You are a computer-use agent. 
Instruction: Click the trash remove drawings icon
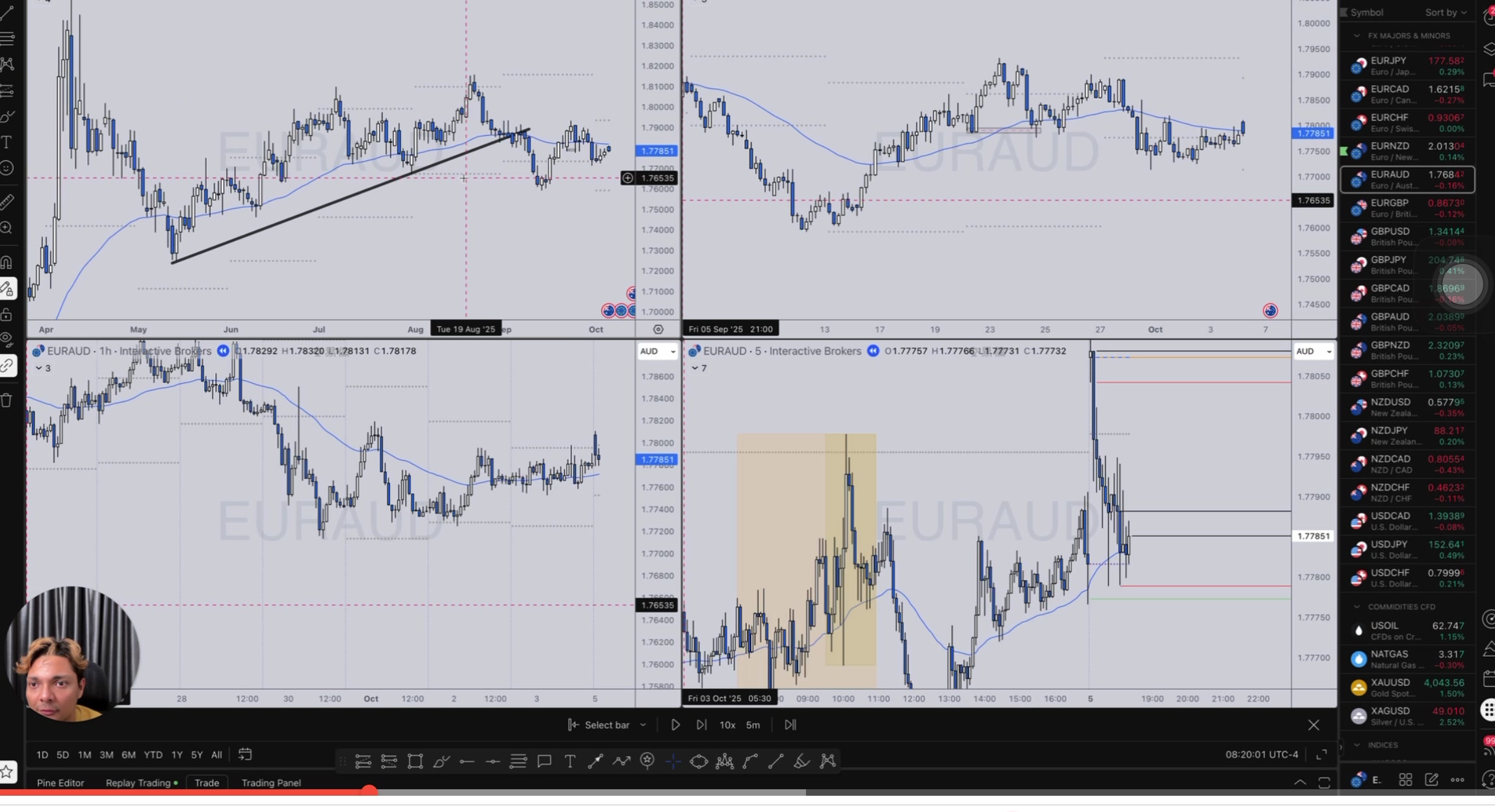pyautogui.click(x=6, y=400)
